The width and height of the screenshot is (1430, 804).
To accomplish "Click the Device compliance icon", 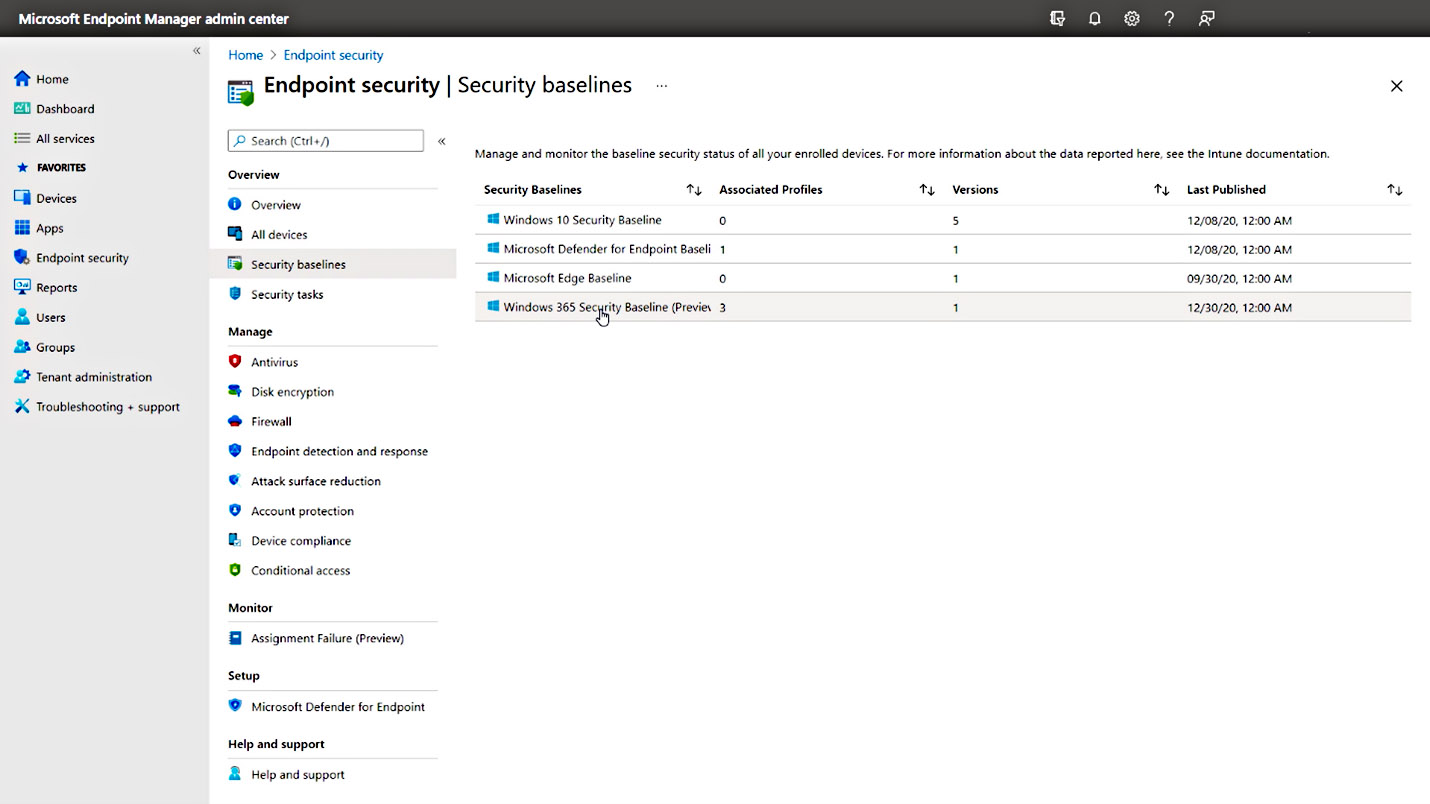I will (235, 540).
